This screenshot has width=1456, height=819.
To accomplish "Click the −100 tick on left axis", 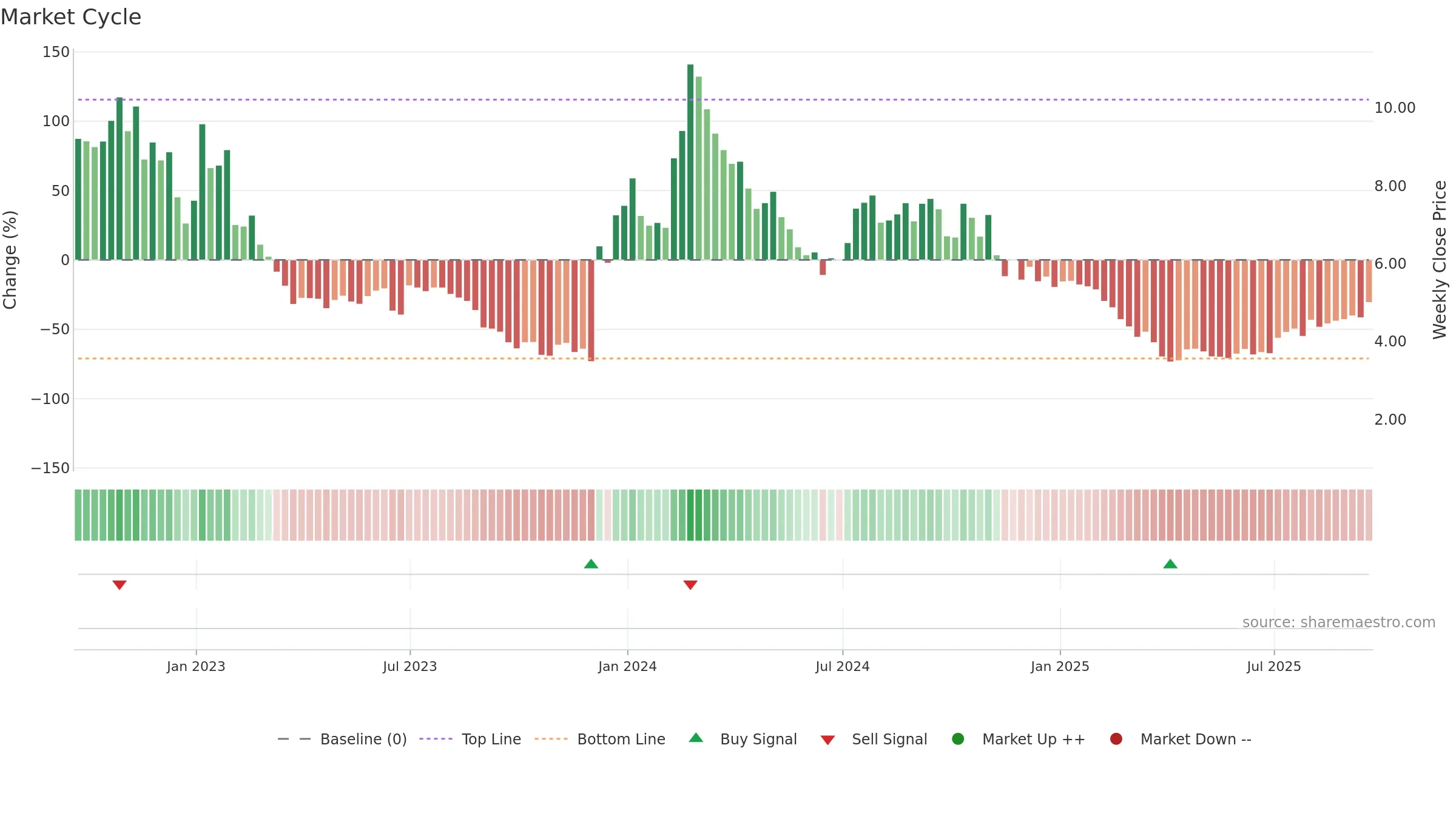I will 50,399.
